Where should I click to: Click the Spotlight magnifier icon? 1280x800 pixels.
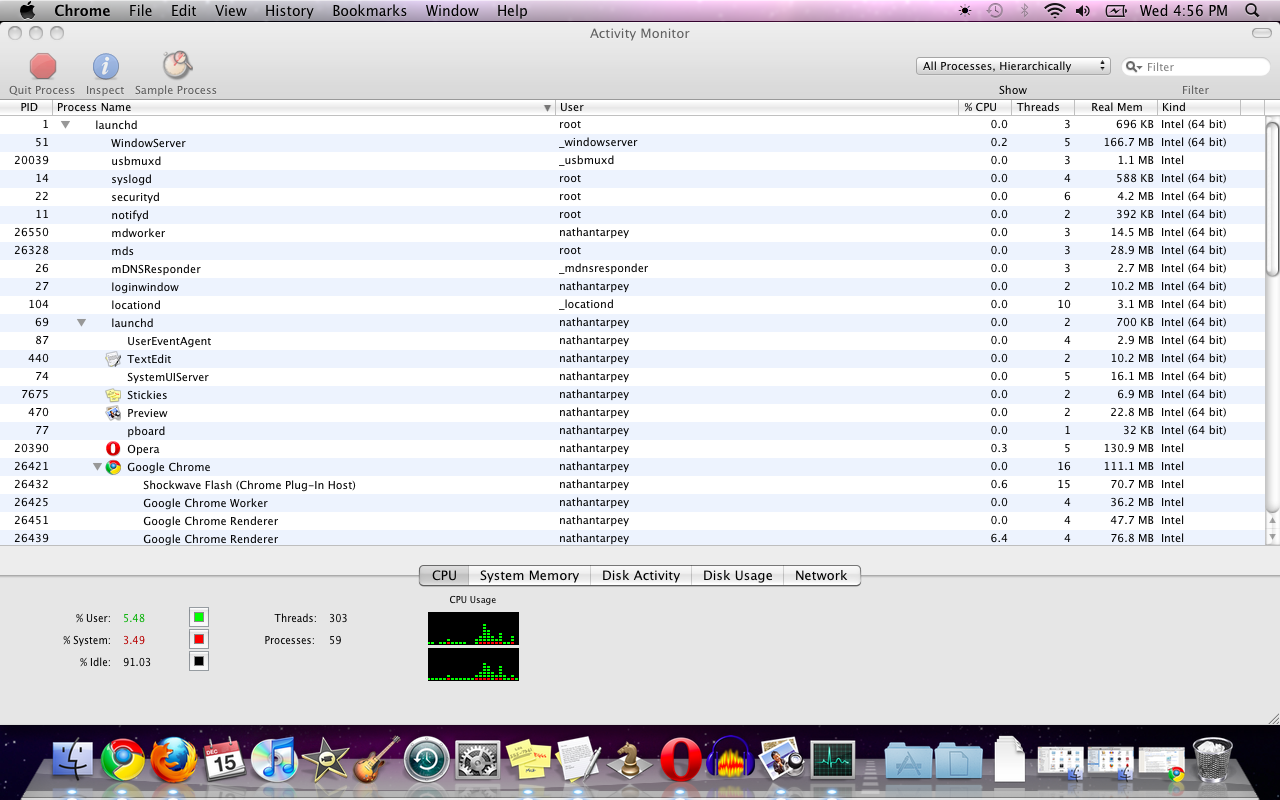(1252, 11)
